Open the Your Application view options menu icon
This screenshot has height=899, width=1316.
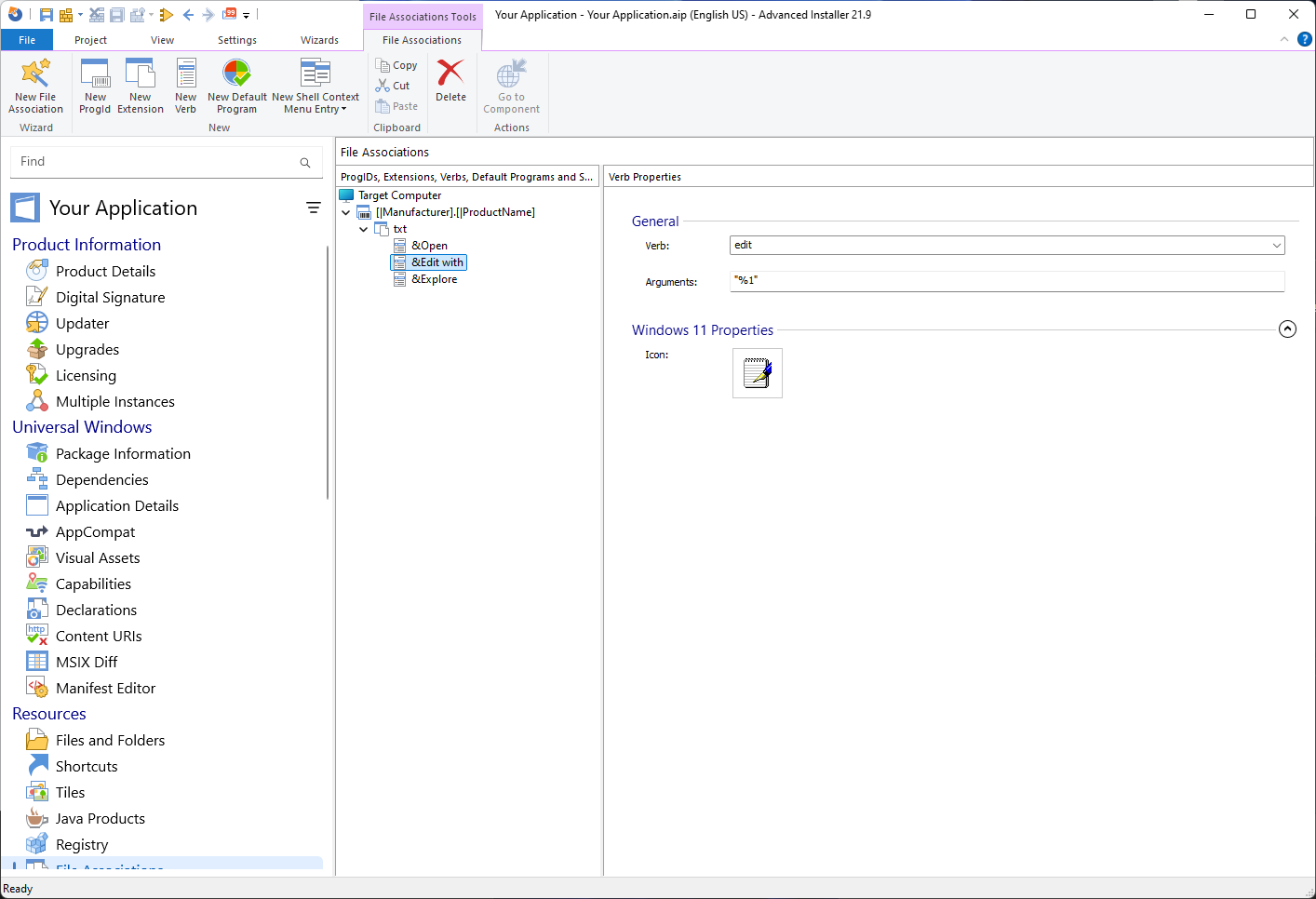pyautogui.click(x=314, y=208)
